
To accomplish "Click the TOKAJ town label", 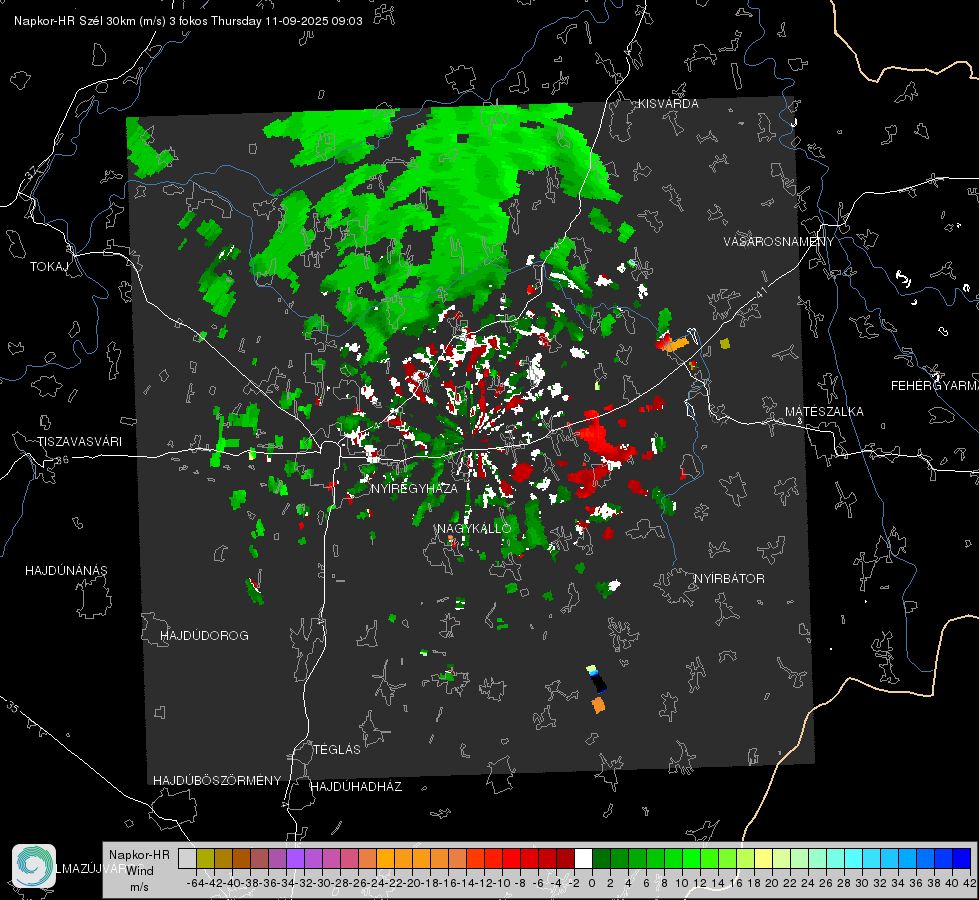I will 49,267.
